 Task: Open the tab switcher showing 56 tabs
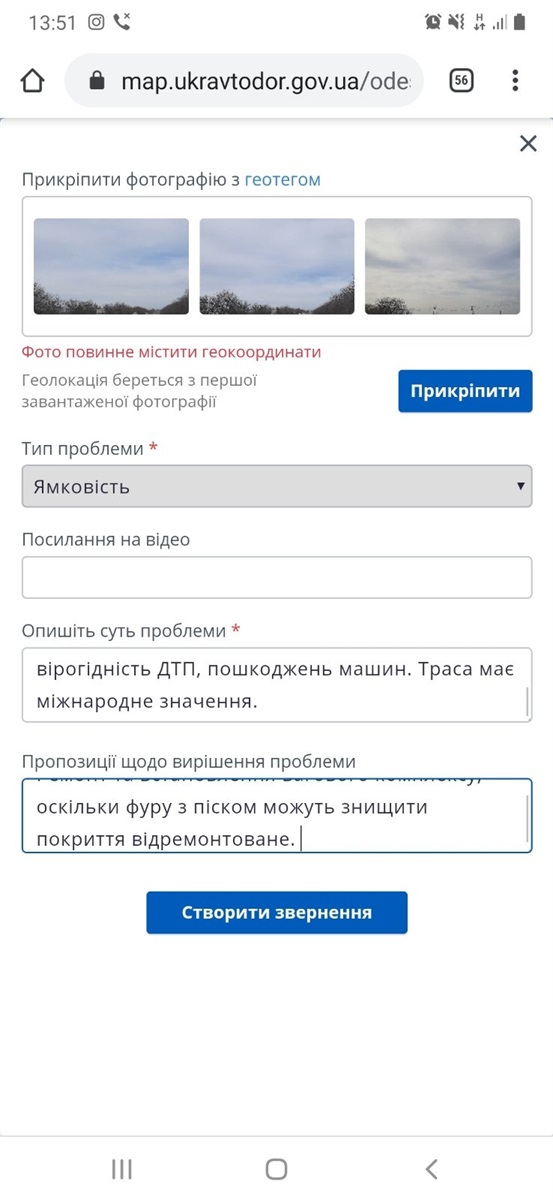(461, 81)
